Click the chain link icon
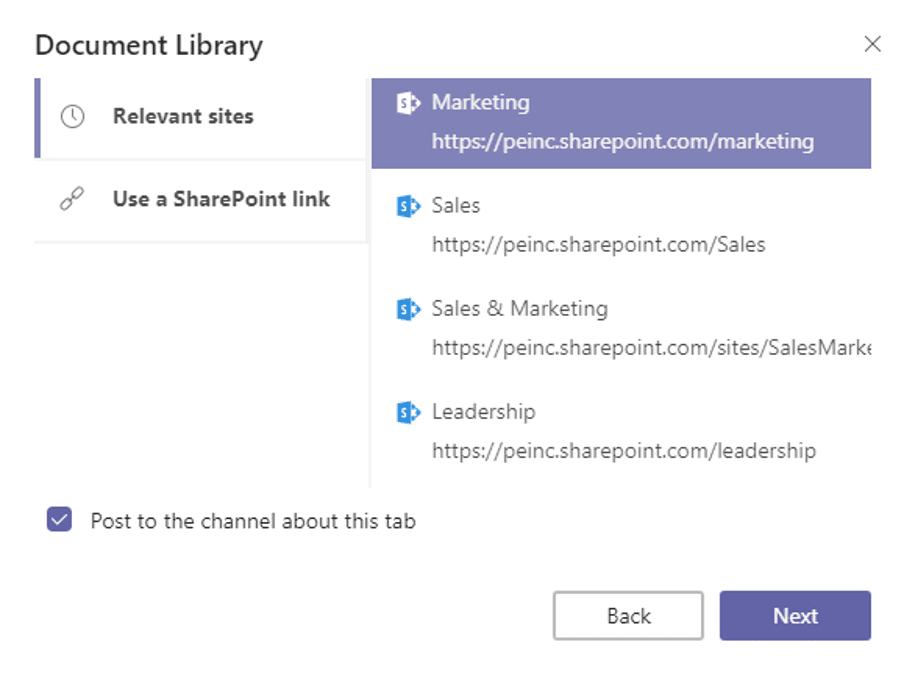904x678 pixels. (x=72, y=199)
